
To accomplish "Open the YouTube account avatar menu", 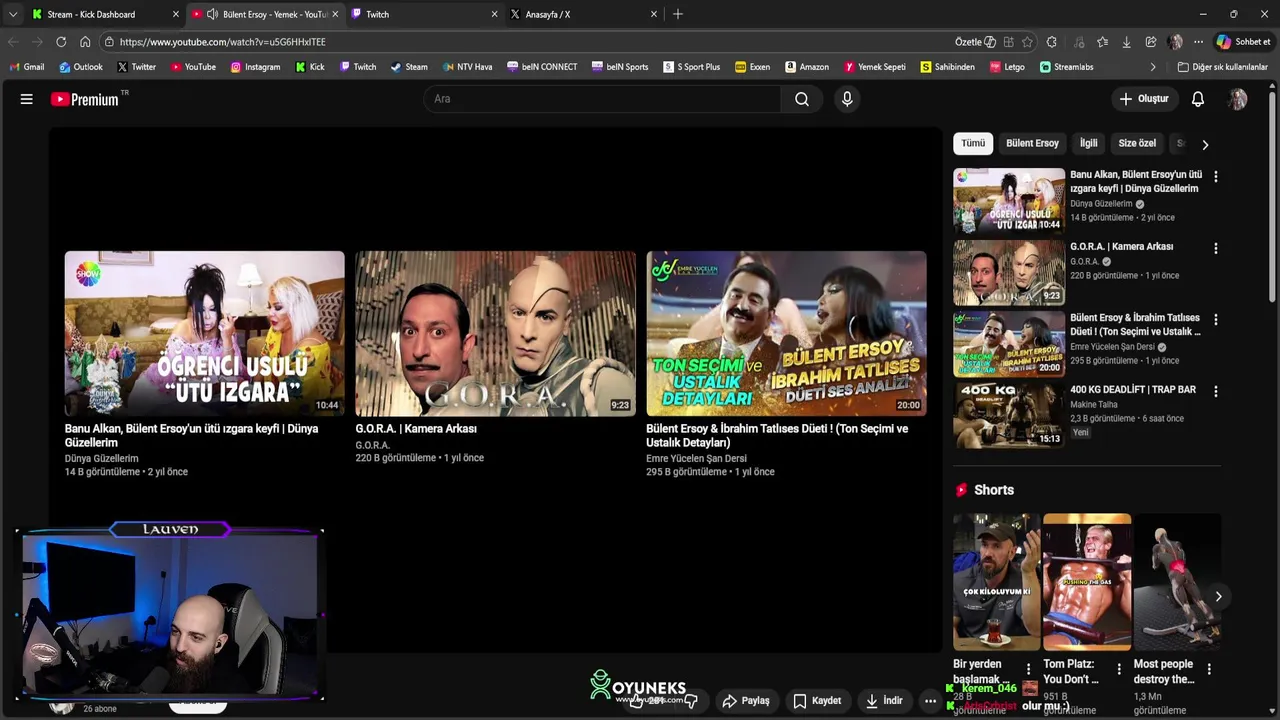I will point(1238,99).
